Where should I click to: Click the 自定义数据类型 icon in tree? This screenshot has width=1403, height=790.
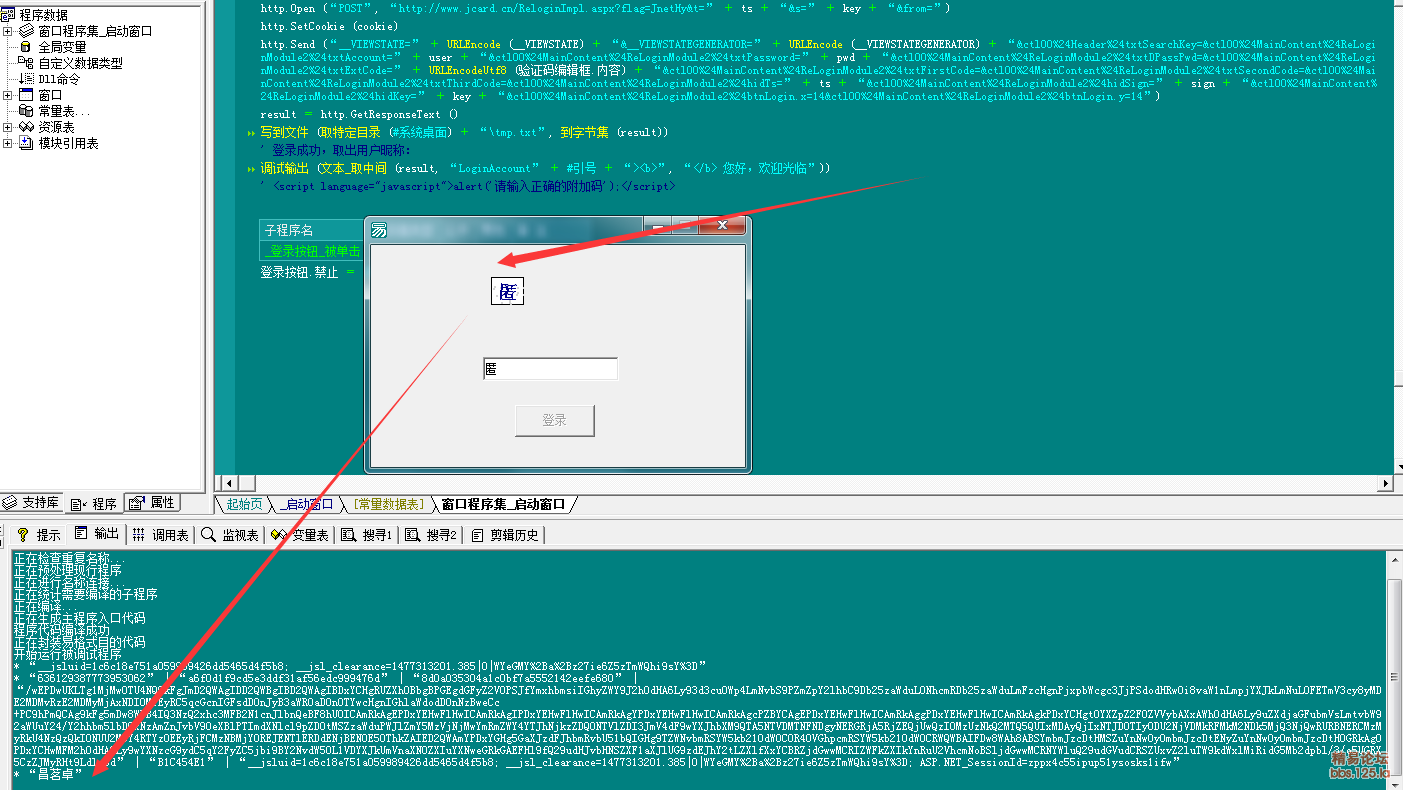[25, 63]
